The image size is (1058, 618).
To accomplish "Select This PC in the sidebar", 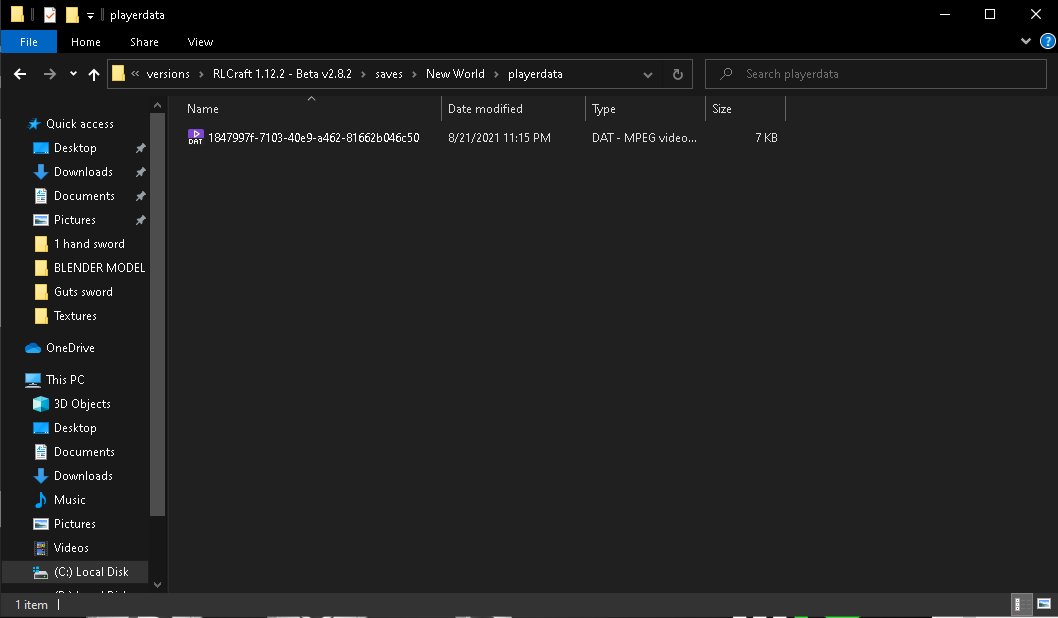I will pyautogui.click(x=65, y=380).
